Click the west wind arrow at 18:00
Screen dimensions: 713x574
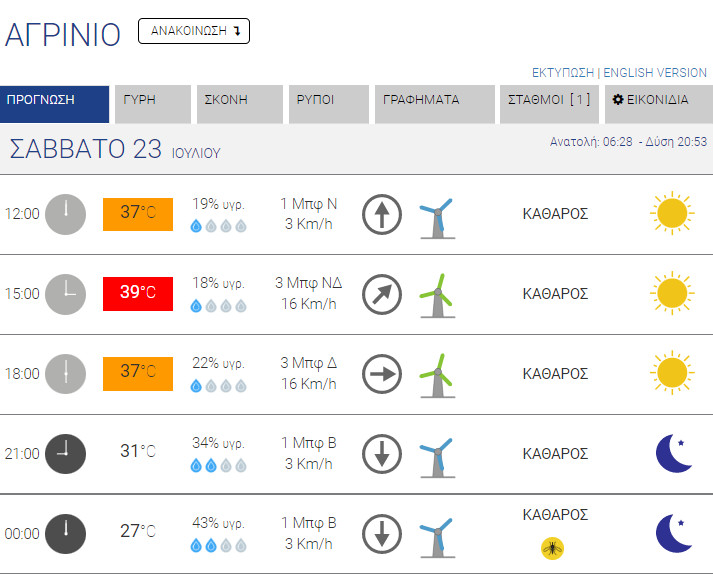381,374
